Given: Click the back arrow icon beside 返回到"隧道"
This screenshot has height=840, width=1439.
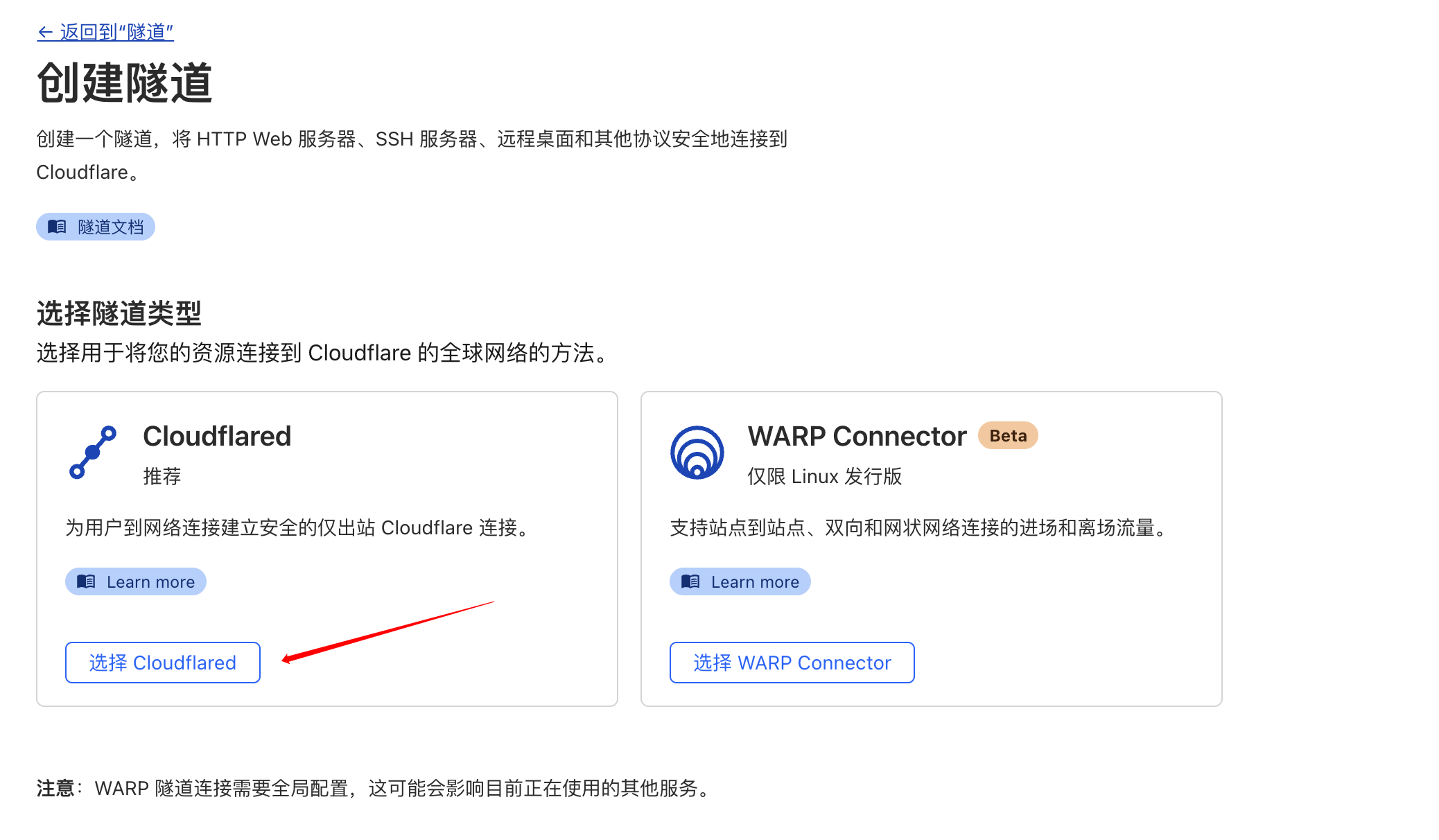Looking at the screenshot, I should [45, 32].
